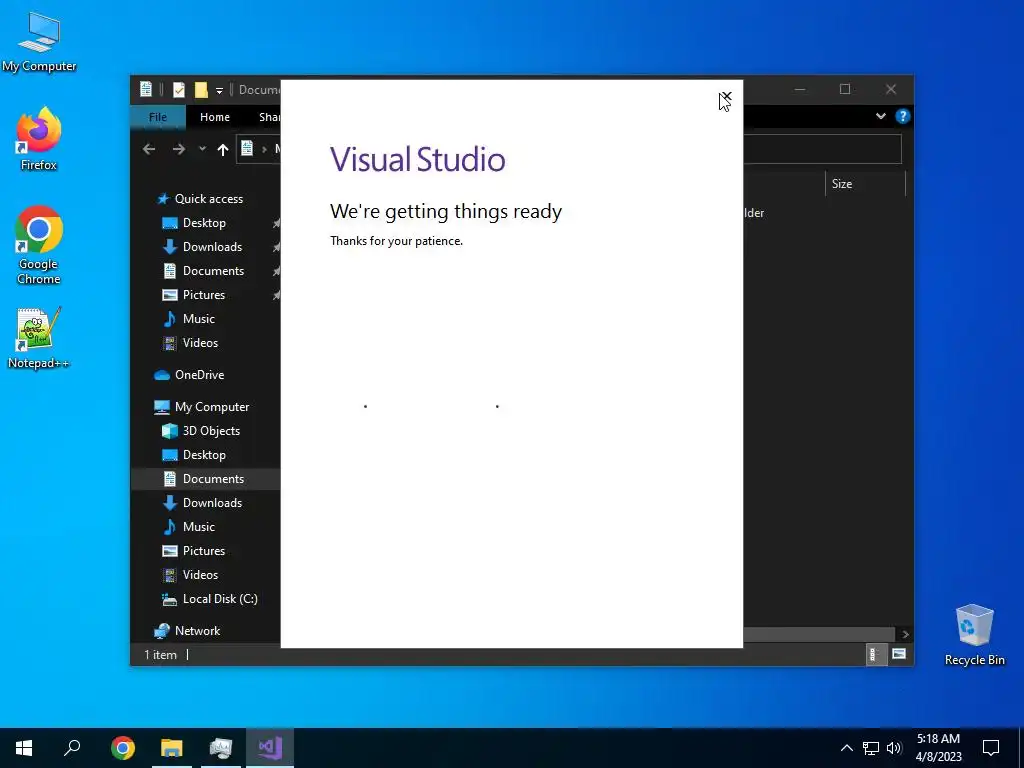Viewport: 1024px width, 768px height.
Task: Open Downloads under My Computer
Action: tap(212, 503)
